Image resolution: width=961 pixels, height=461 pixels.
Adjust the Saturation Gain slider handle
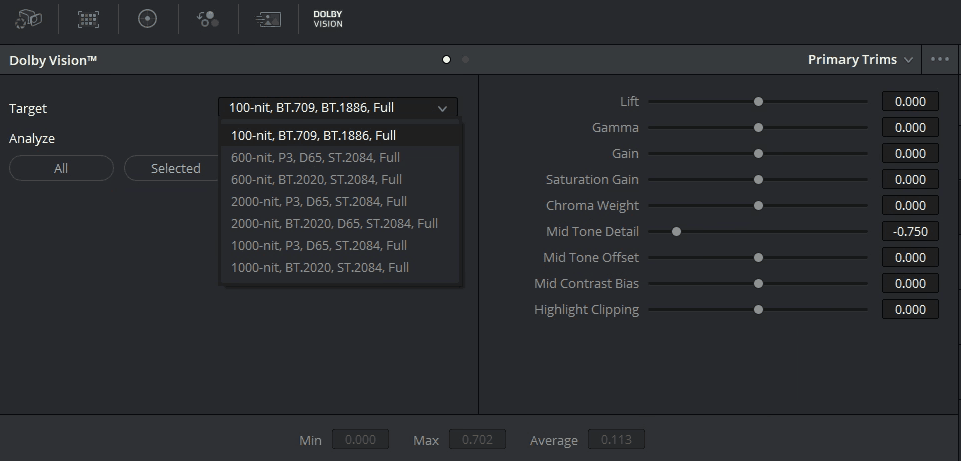click(x=758, y=180)
